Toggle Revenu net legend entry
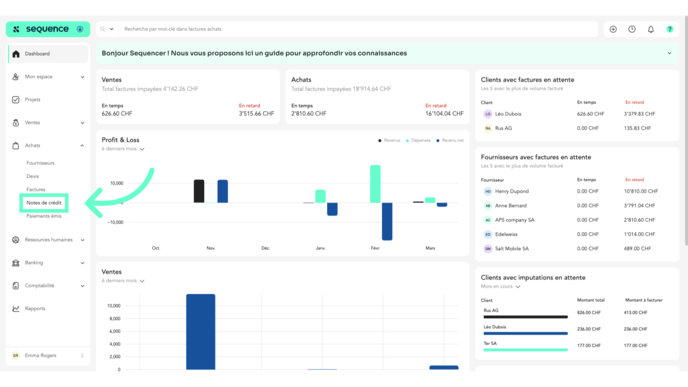 point(450,140)
